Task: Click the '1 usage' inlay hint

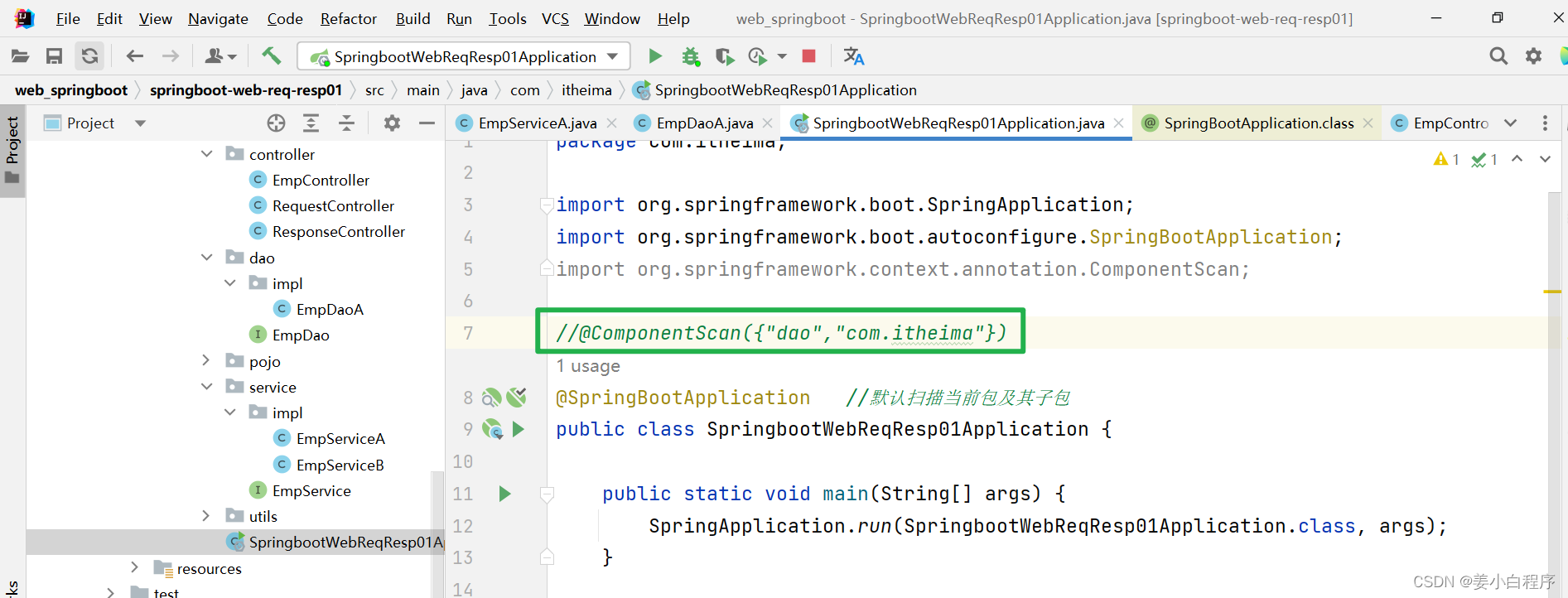Action: click(x=588, y=366)
